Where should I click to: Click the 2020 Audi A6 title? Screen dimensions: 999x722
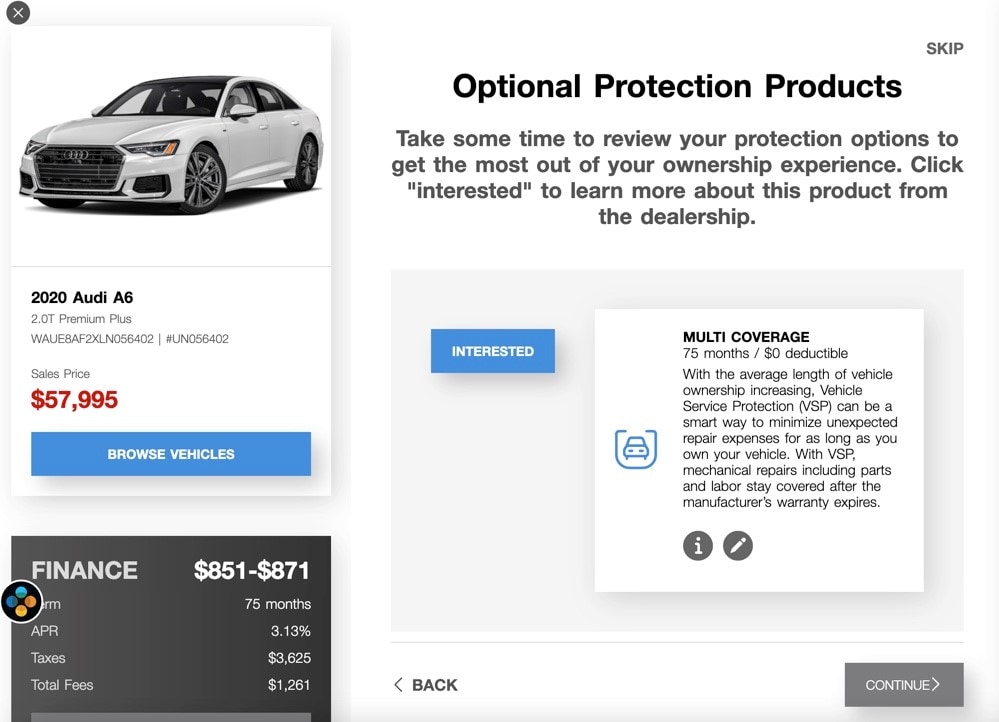click(82, 297)
